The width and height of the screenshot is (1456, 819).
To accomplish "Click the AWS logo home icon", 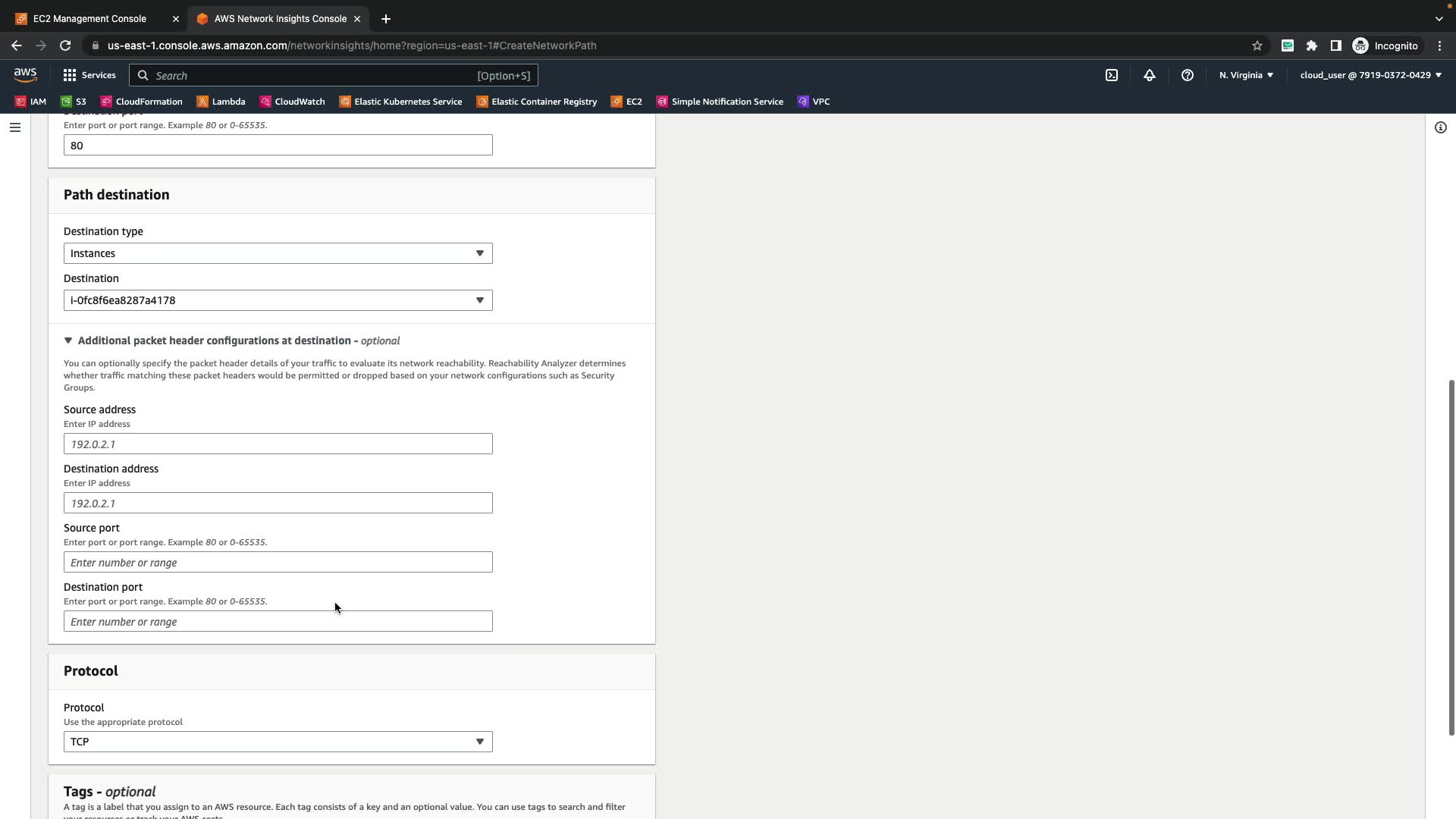I will pyautogui.click(x=25, y=75).
